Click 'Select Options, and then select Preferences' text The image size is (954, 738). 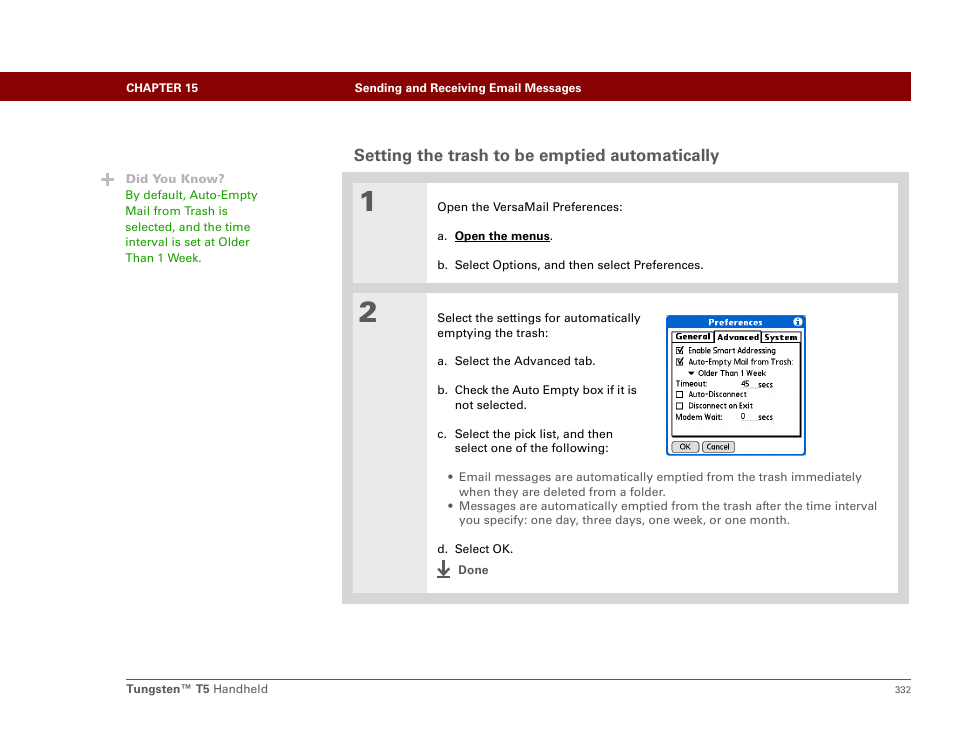(579, 265)
